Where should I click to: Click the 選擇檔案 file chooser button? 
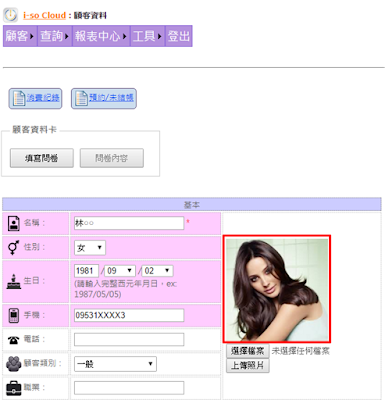click(248, 351)
